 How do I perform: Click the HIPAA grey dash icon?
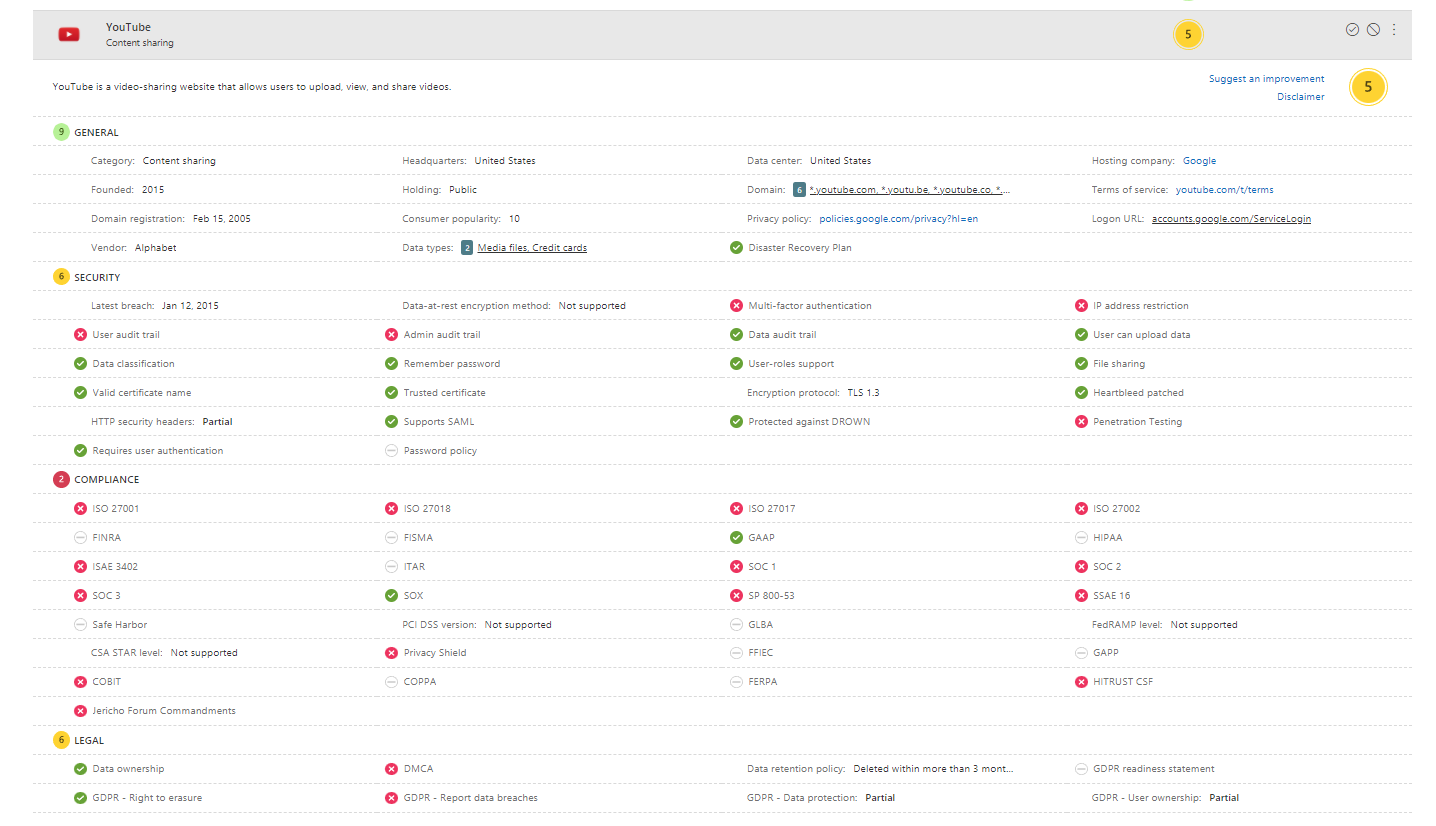pyautogui.click(x=1081, y=538)
